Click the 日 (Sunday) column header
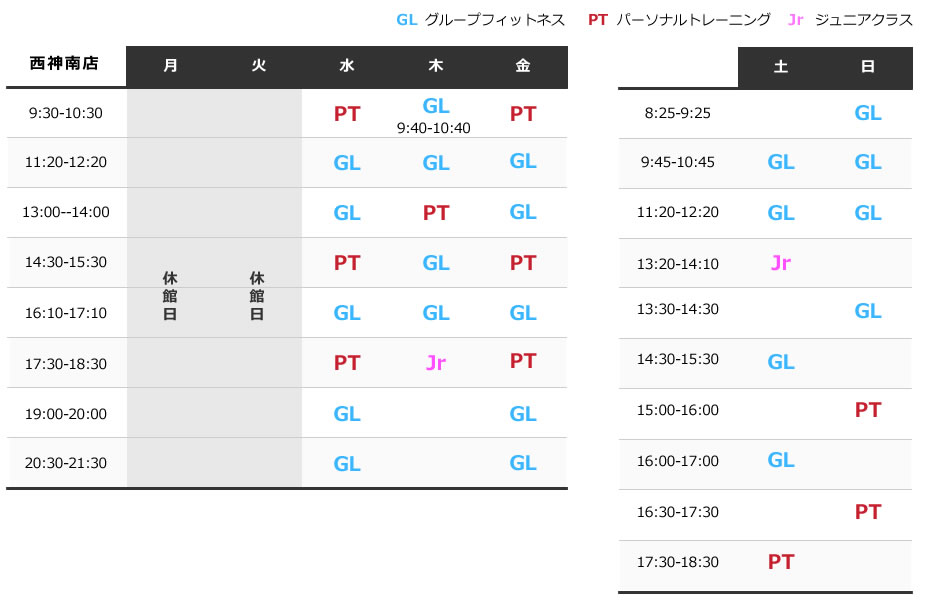Viewport: 930px width, 604px height. coord(868,67)
